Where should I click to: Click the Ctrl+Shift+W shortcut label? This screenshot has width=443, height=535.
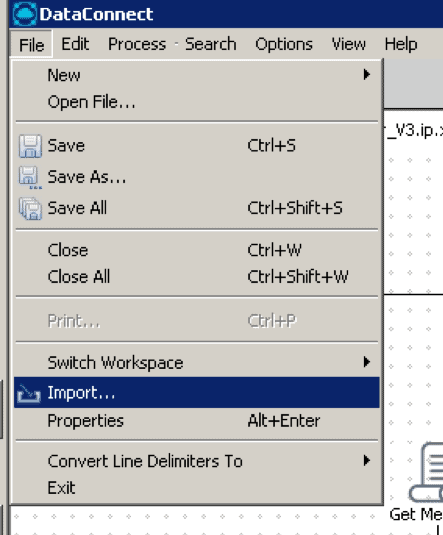click(x=298, y=277)
